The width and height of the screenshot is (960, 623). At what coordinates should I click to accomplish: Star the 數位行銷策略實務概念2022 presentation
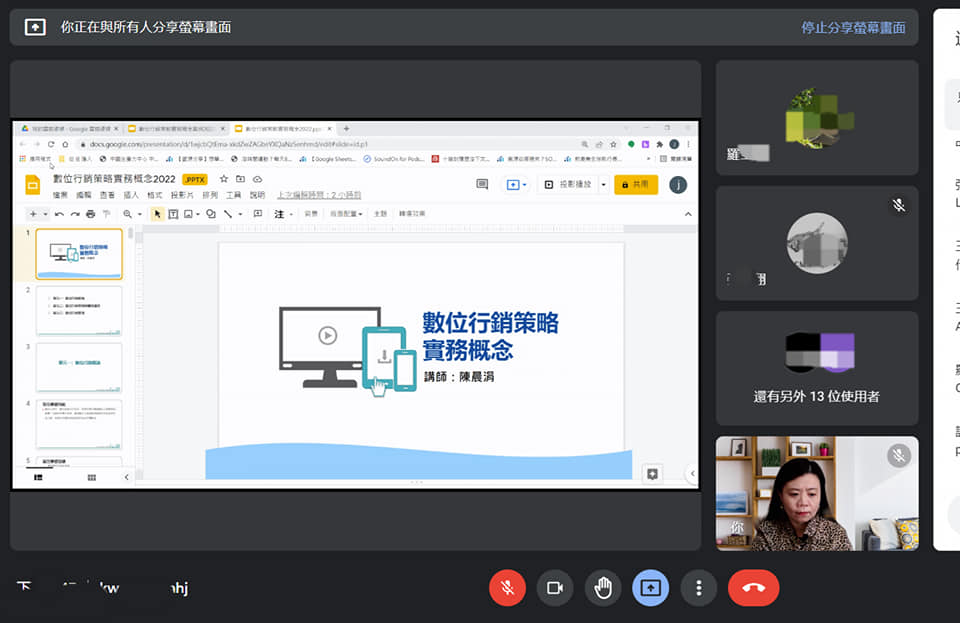[224, 179]
